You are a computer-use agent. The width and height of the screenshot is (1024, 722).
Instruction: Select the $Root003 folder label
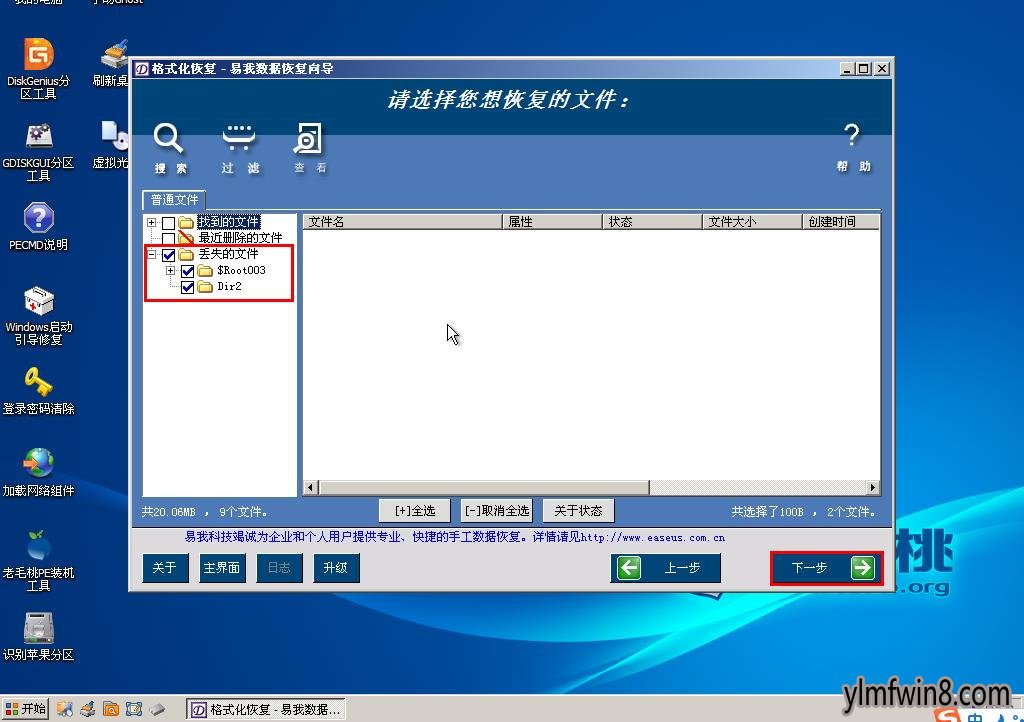[x=241, y=270]
